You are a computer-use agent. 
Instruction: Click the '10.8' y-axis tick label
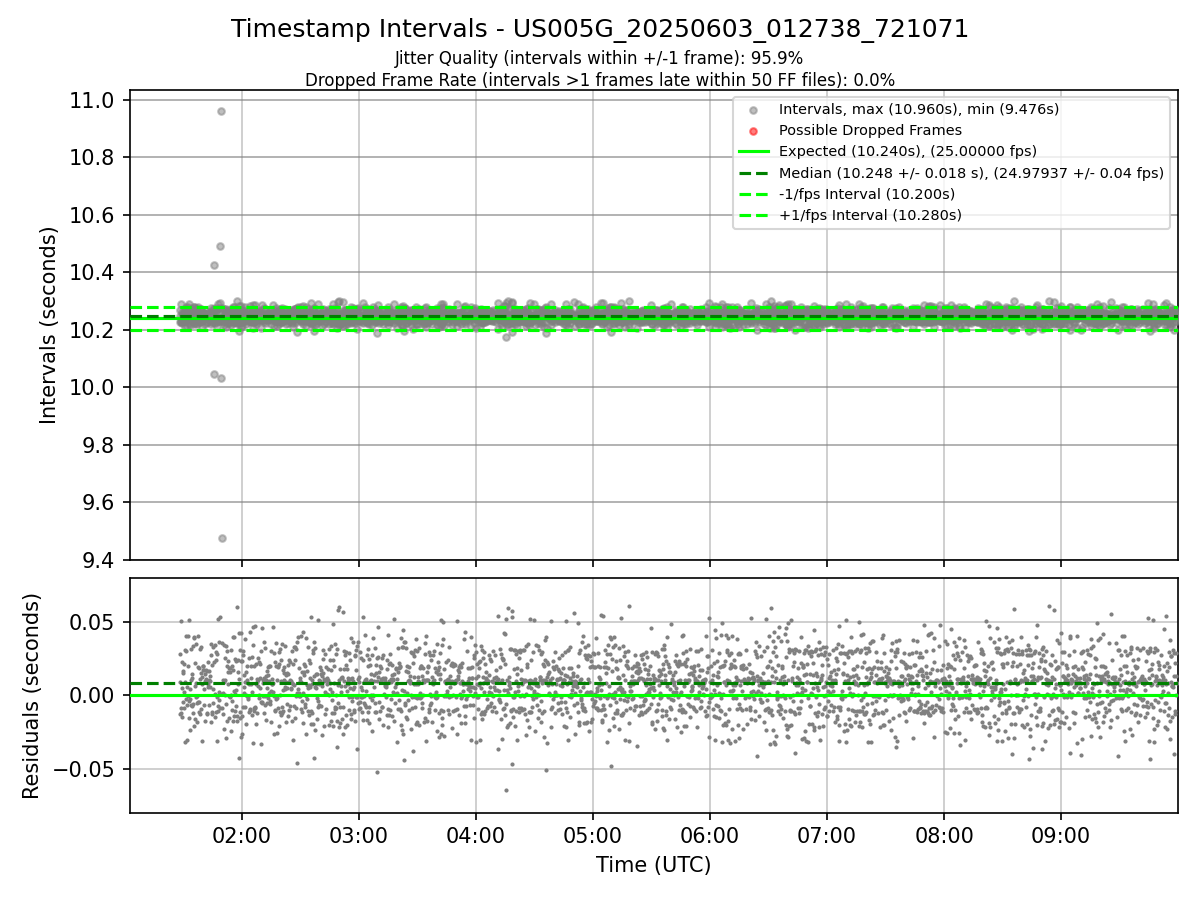93,158
